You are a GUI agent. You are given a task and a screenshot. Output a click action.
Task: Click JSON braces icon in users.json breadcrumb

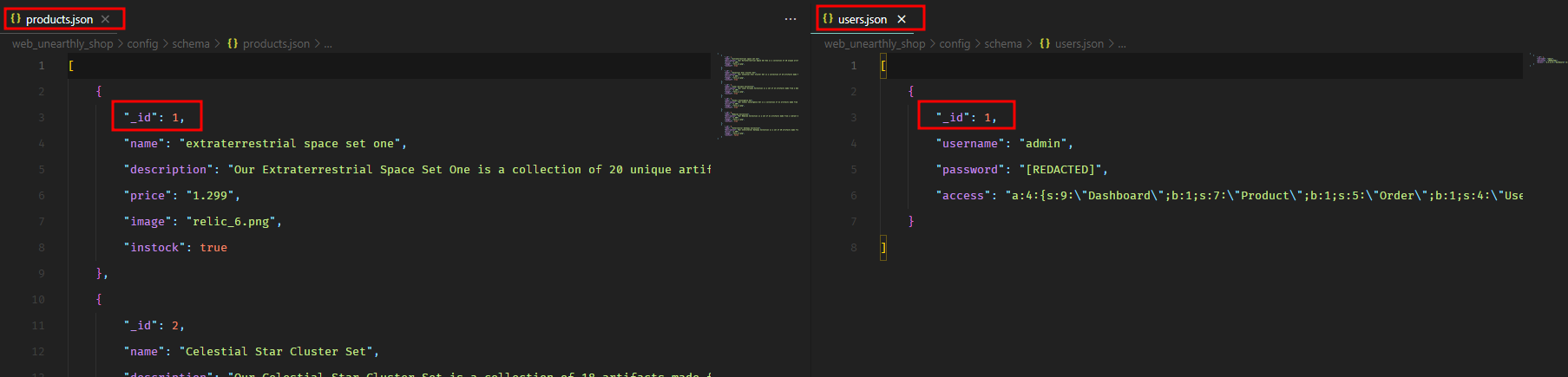1045,43
